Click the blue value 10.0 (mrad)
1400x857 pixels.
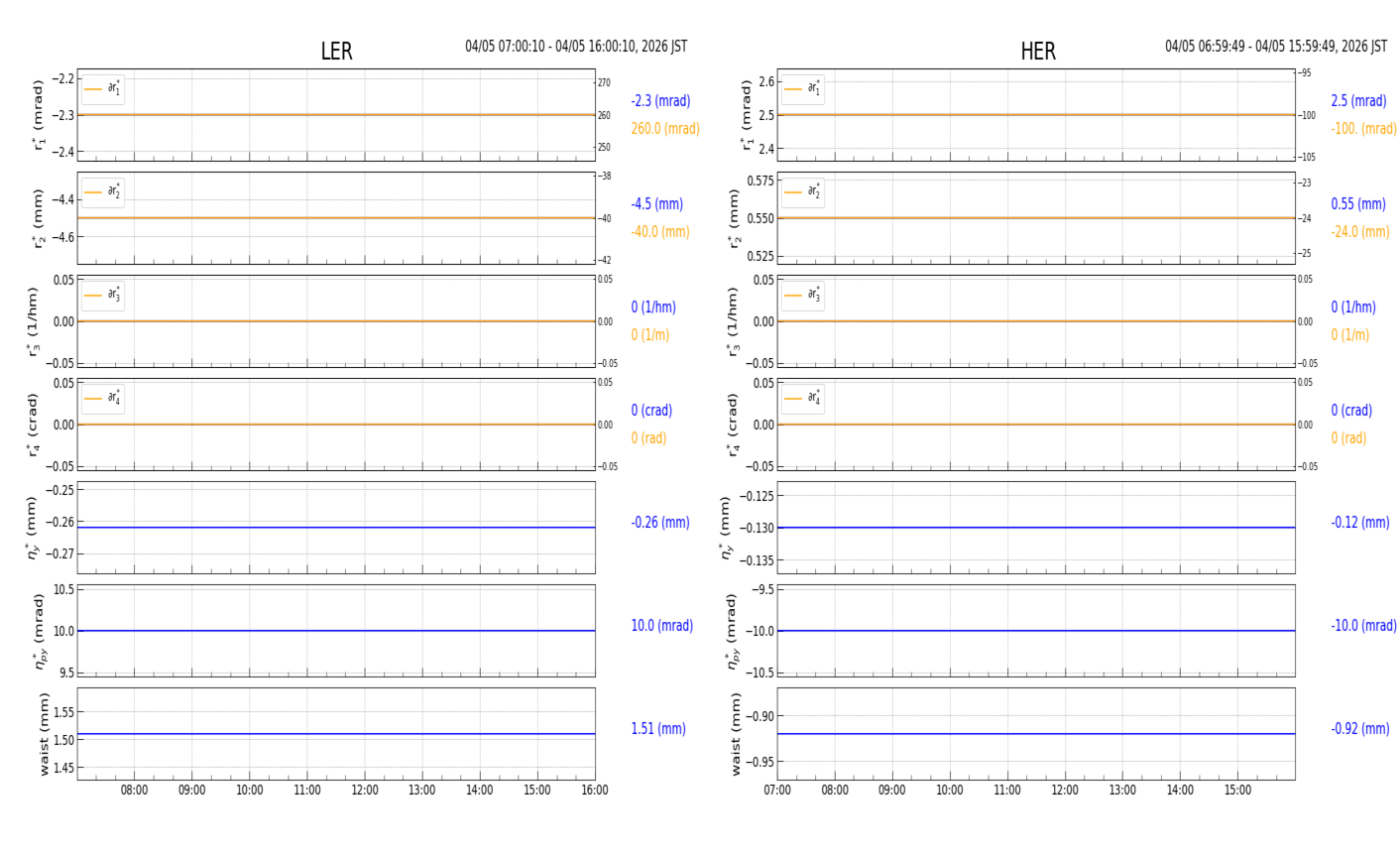tap(662, 626)
